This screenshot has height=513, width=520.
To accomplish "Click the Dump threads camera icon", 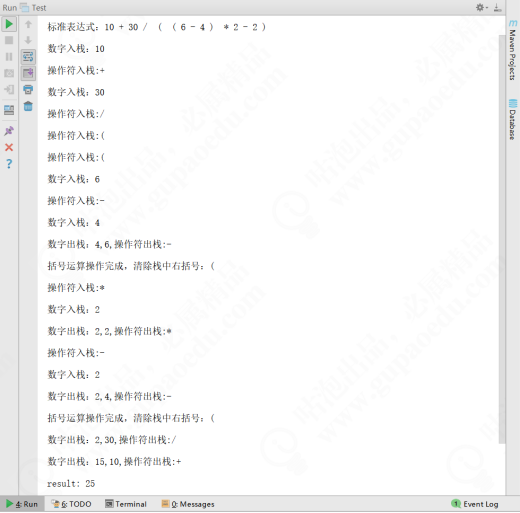I will click(x=9, y=73).
